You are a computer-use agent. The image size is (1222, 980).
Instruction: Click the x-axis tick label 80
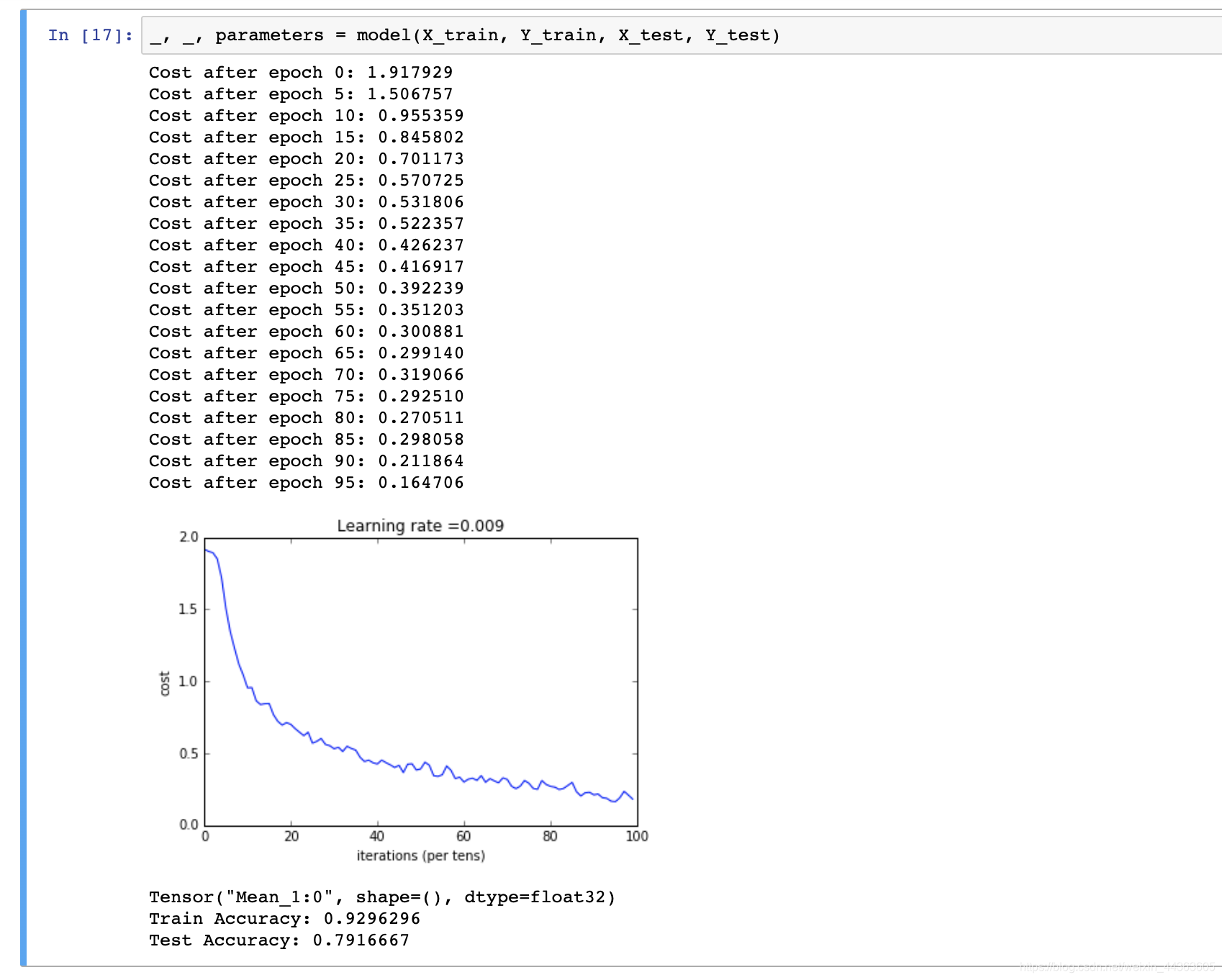(550, 836)
